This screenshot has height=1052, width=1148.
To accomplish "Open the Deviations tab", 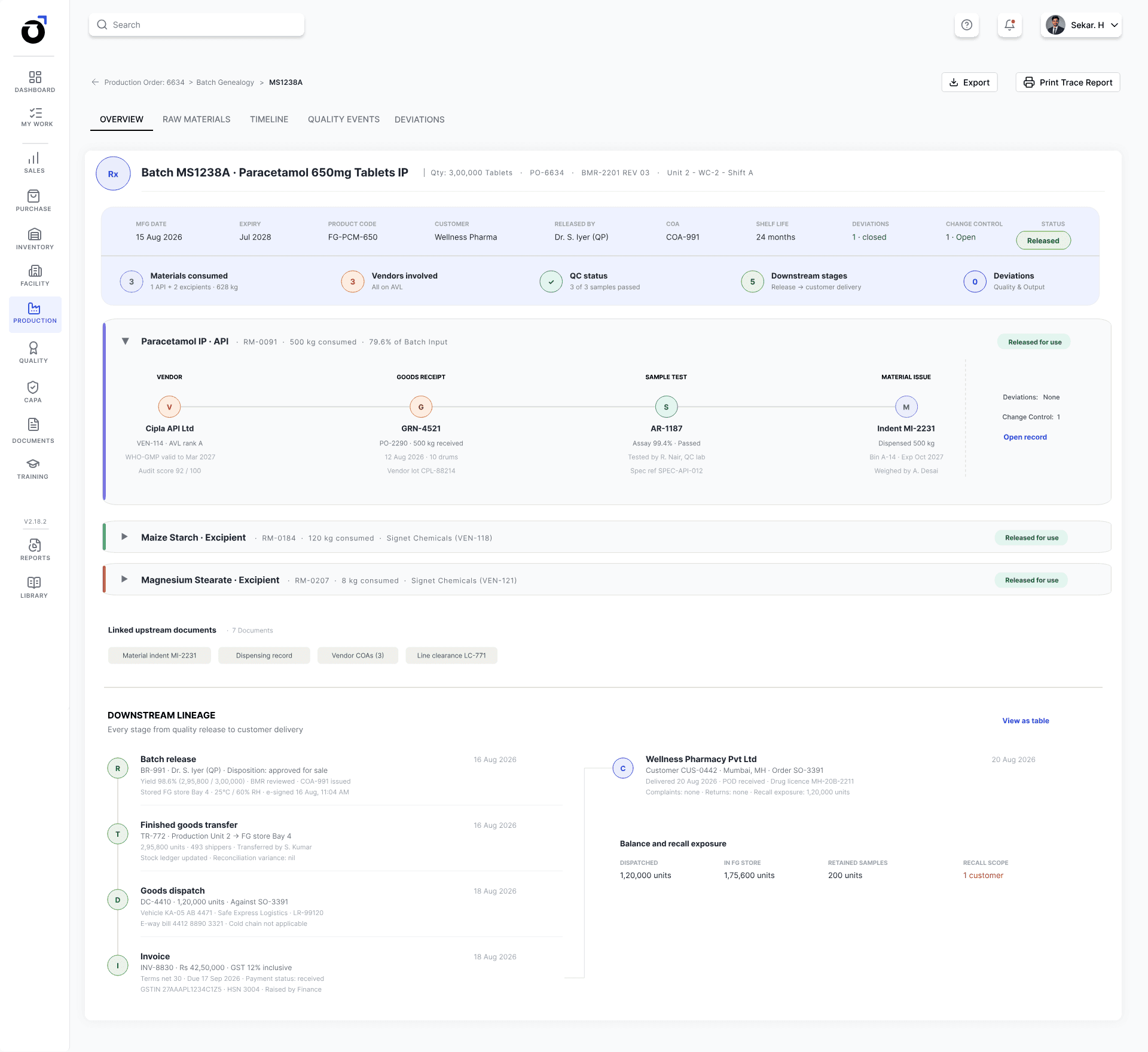I will [x=420, y=120].
